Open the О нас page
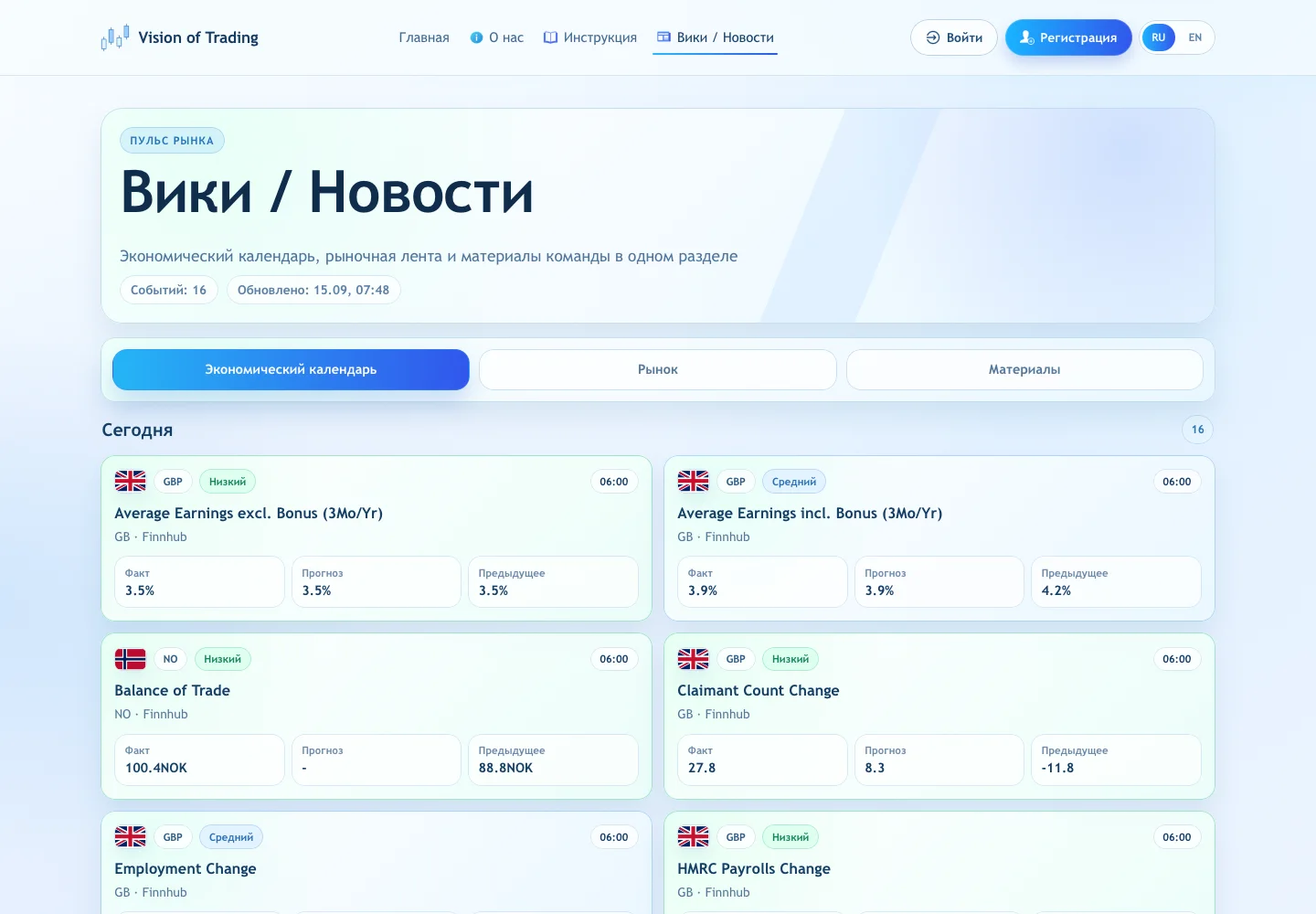 point(497,37)
